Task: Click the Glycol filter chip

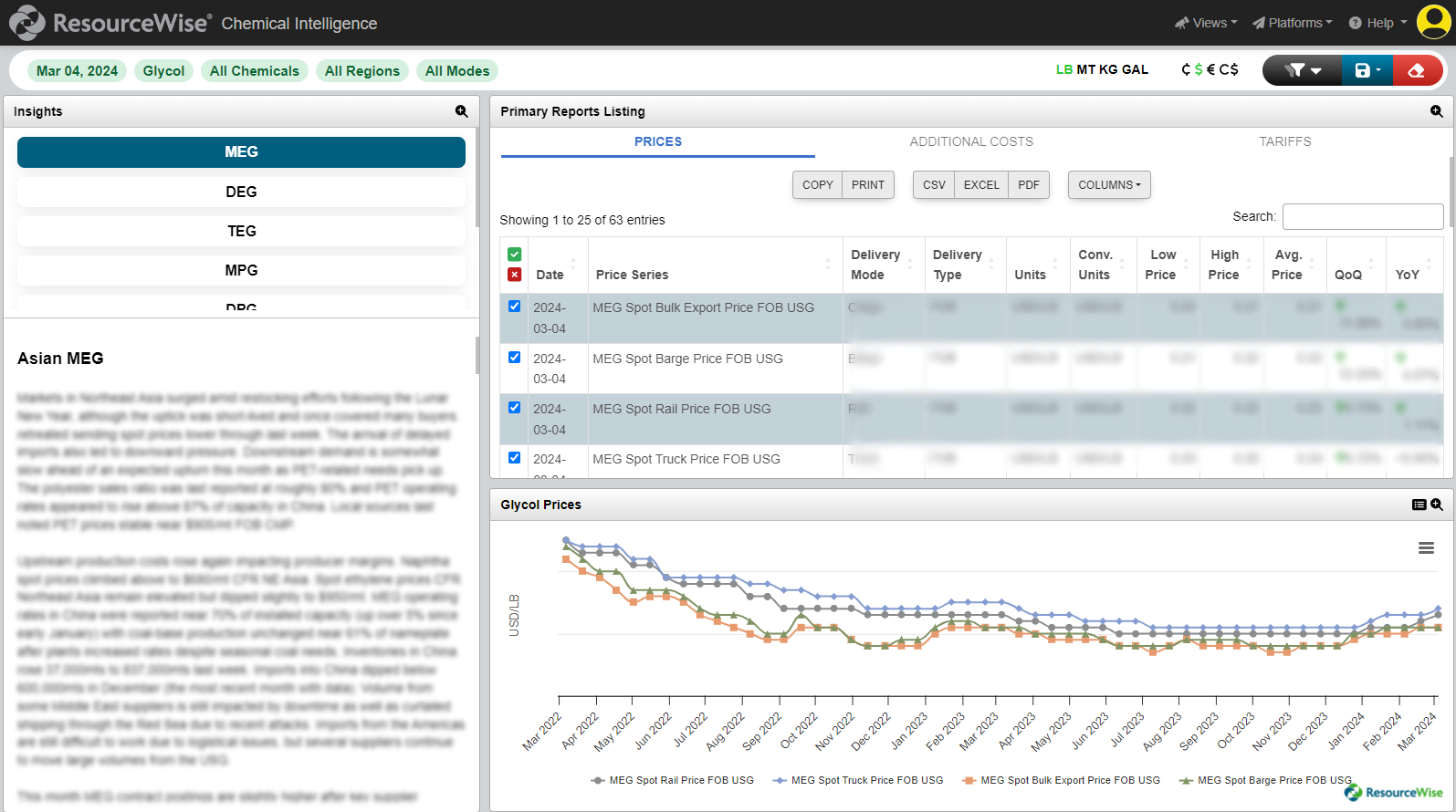Action: pos(163,70)
